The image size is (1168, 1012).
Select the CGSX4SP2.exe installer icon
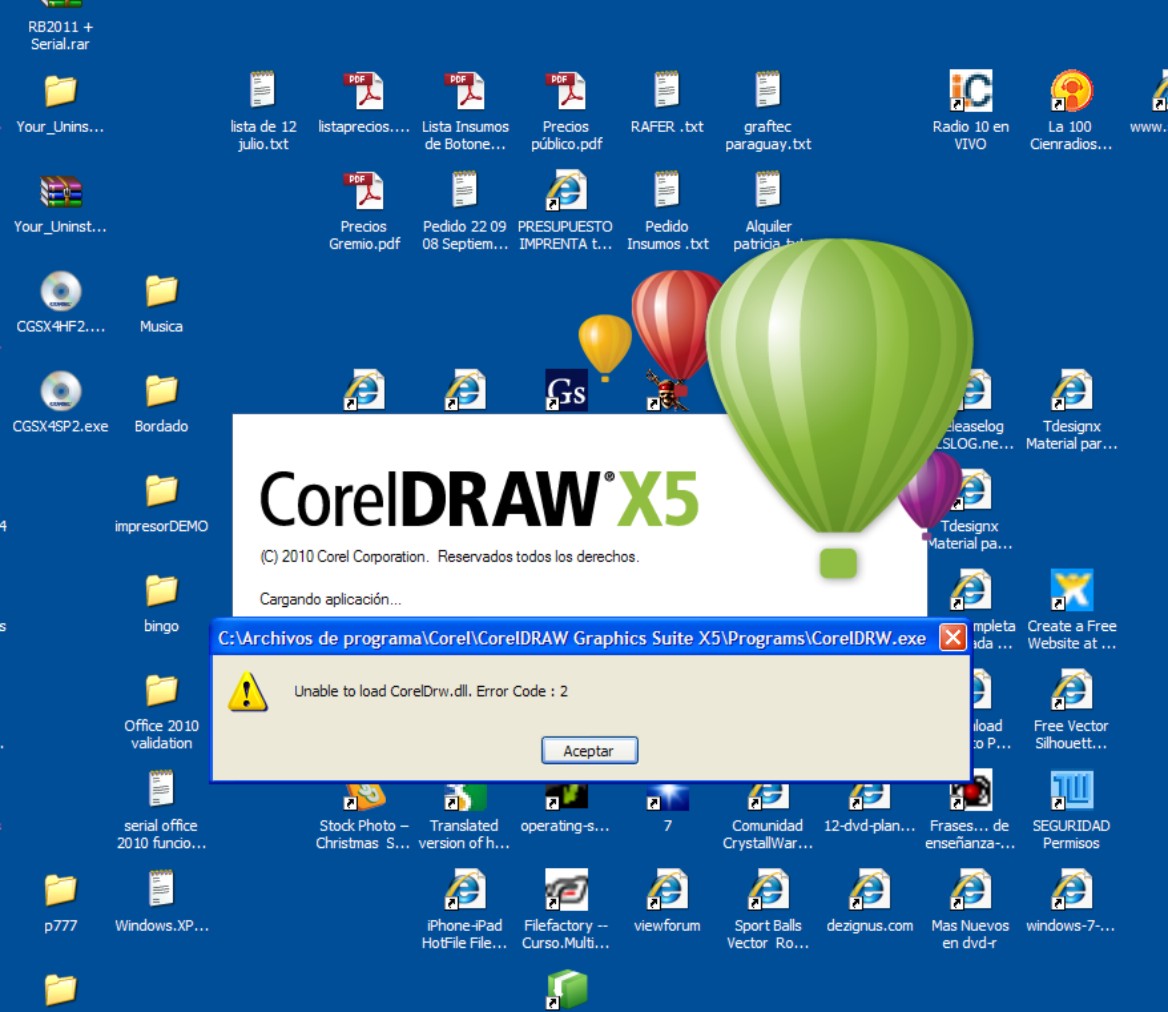[60, 392]
